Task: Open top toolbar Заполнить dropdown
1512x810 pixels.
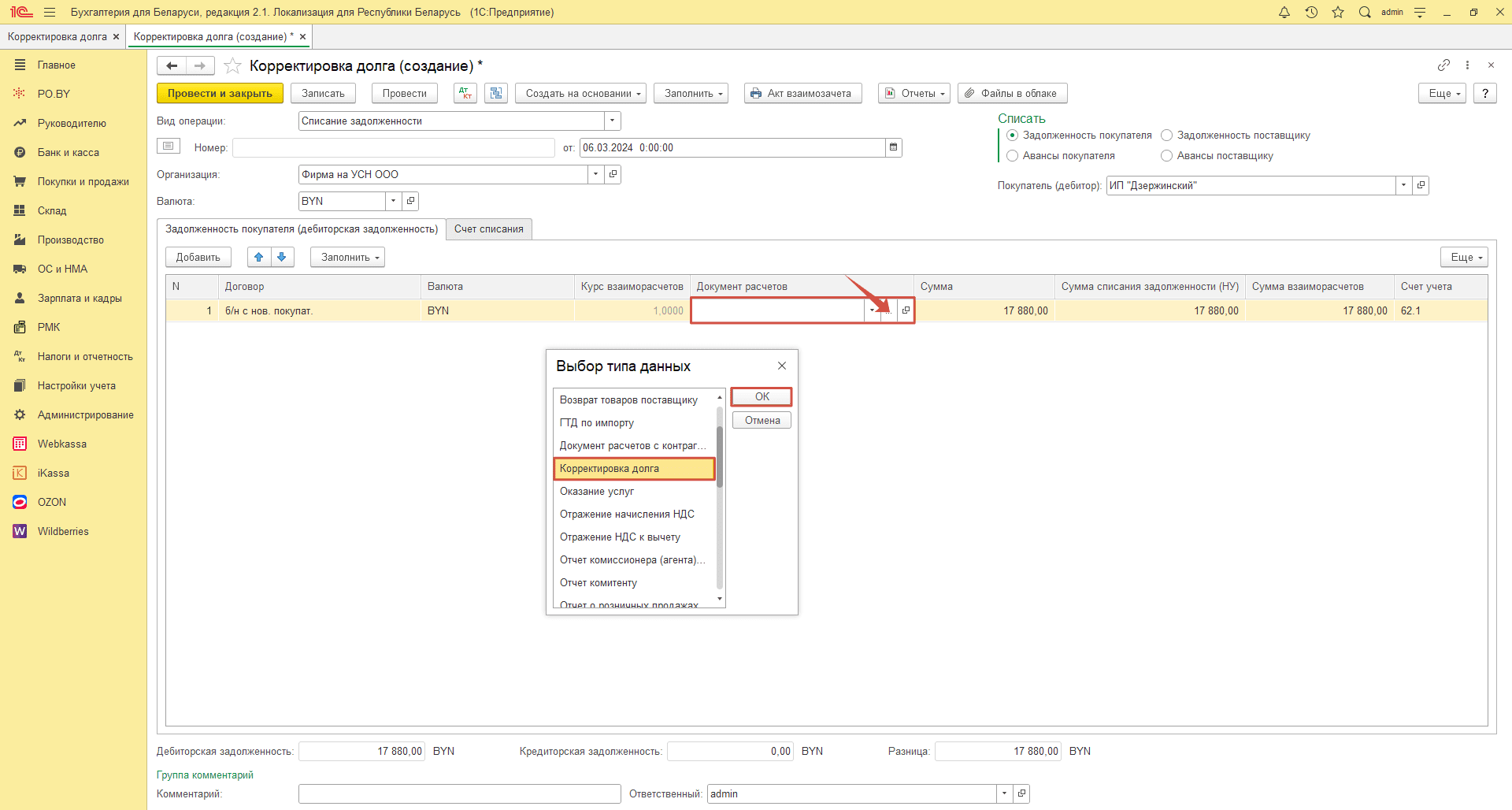Action: pyautogui.click(x=691, y=93)
